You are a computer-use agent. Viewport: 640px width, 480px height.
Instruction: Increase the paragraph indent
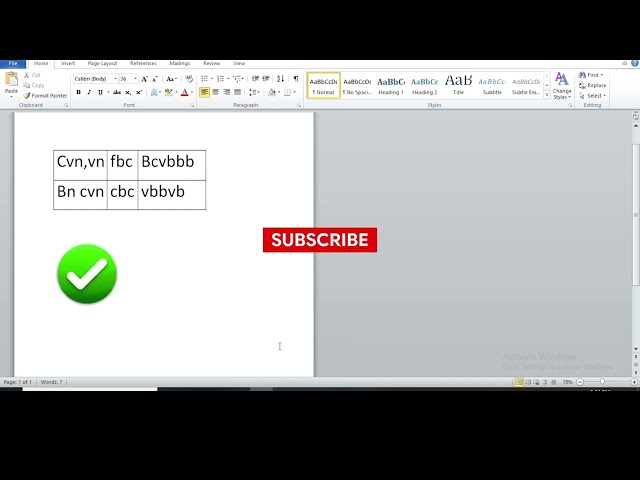[266, 79]
